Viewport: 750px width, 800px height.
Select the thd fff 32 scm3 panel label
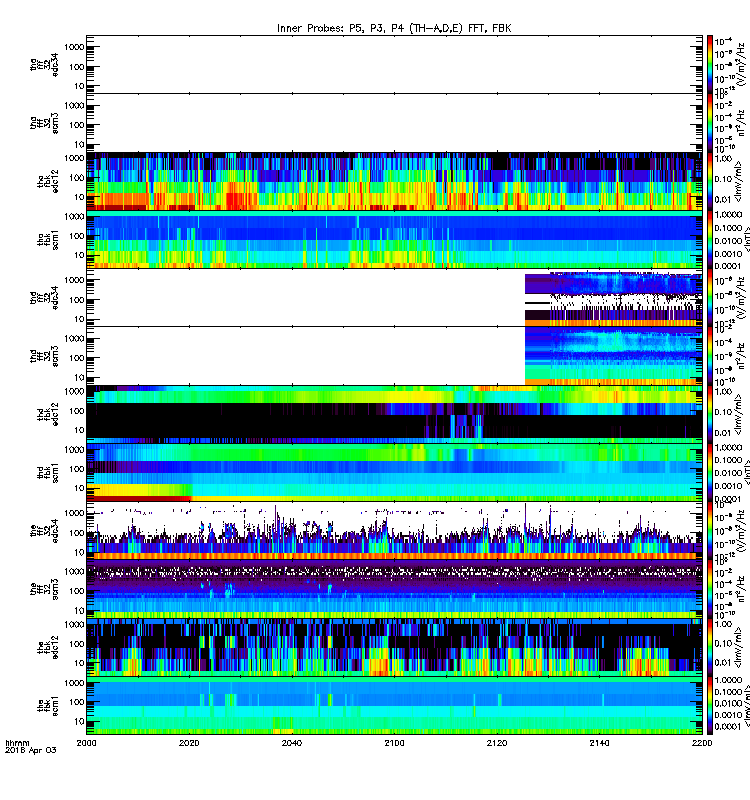pos(44,356)
